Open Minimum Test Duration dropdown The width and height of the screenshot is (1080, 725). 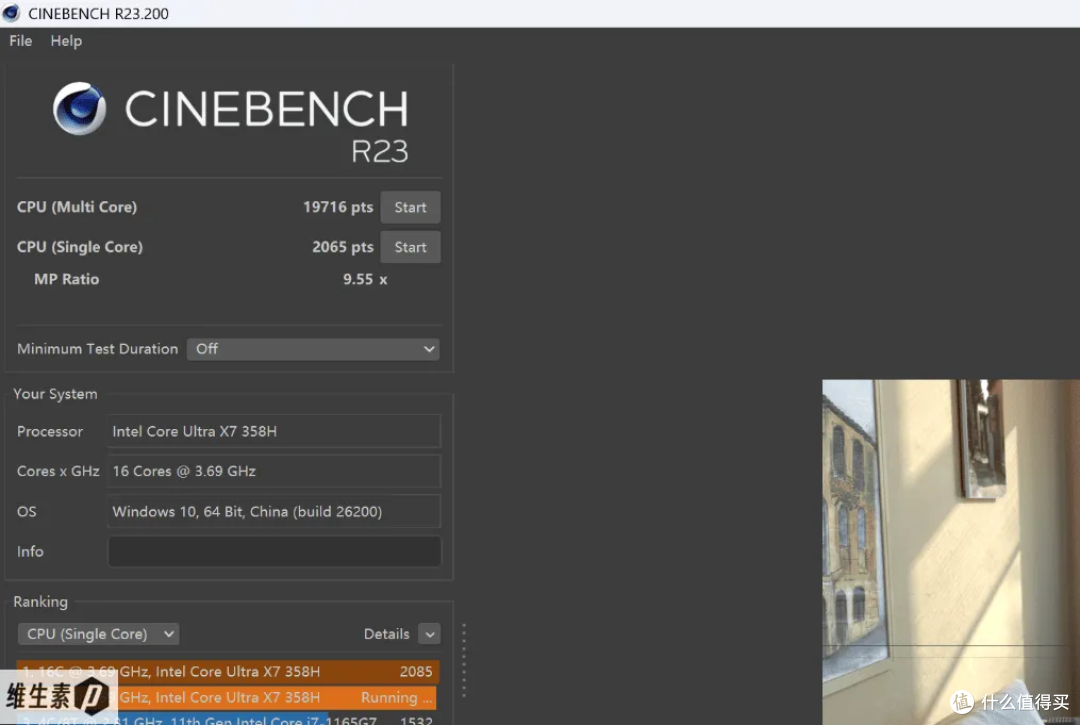(313, 349)
